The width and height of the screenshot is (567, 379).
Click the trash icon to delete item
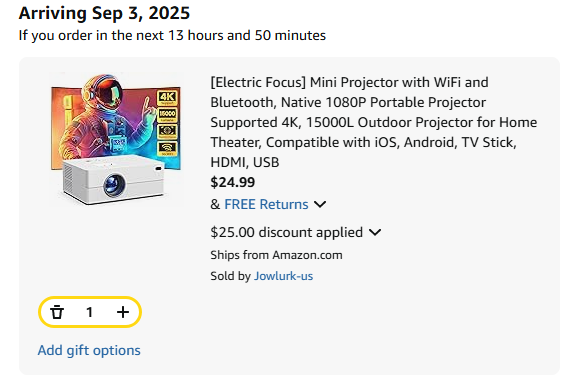click(57, 312)
